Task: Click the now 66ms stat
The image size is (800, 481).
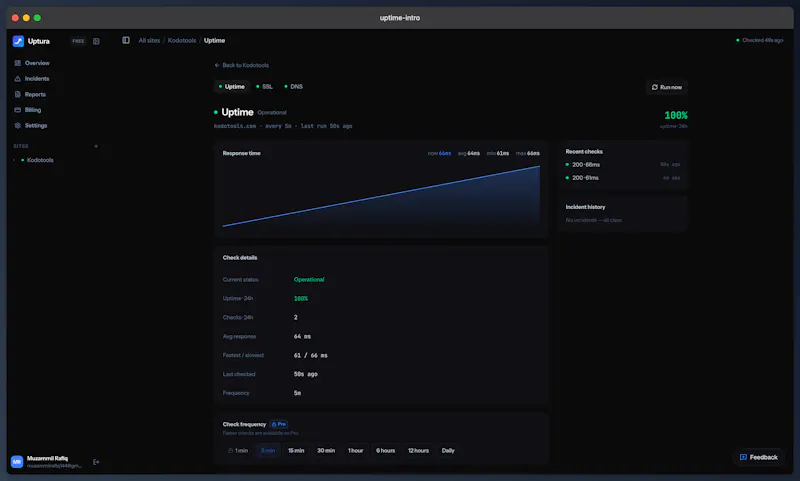Action: tap(439, 153)
